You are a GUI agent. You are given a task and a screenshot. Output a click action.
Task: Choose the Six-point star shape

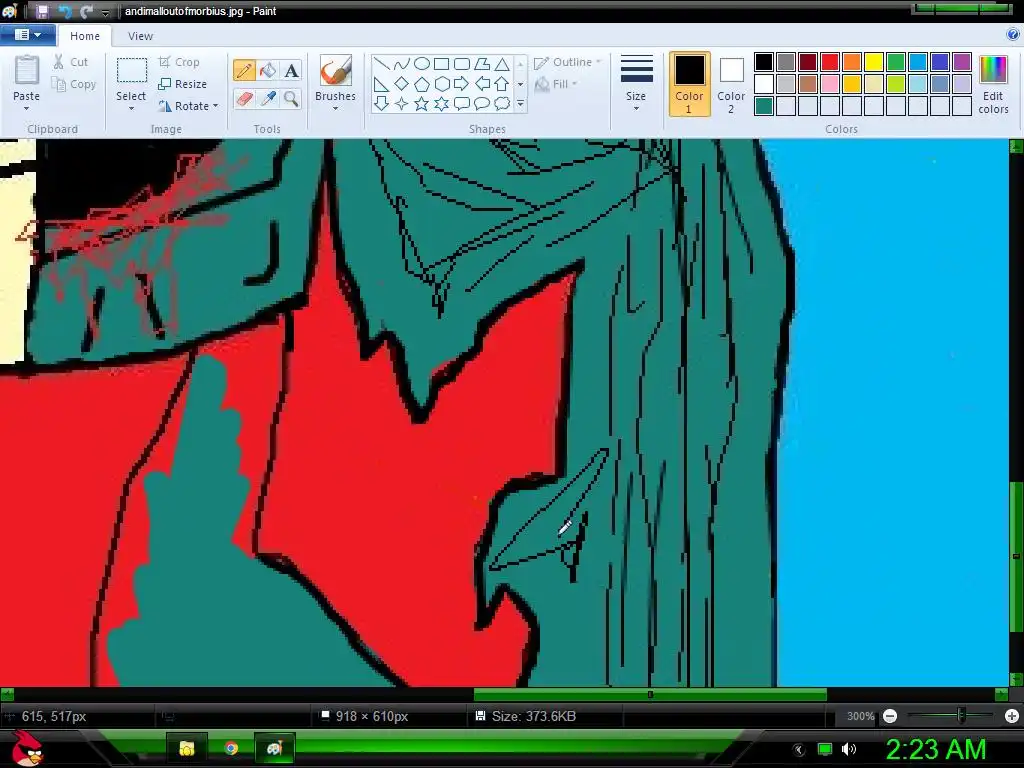(x=441, y=103)
